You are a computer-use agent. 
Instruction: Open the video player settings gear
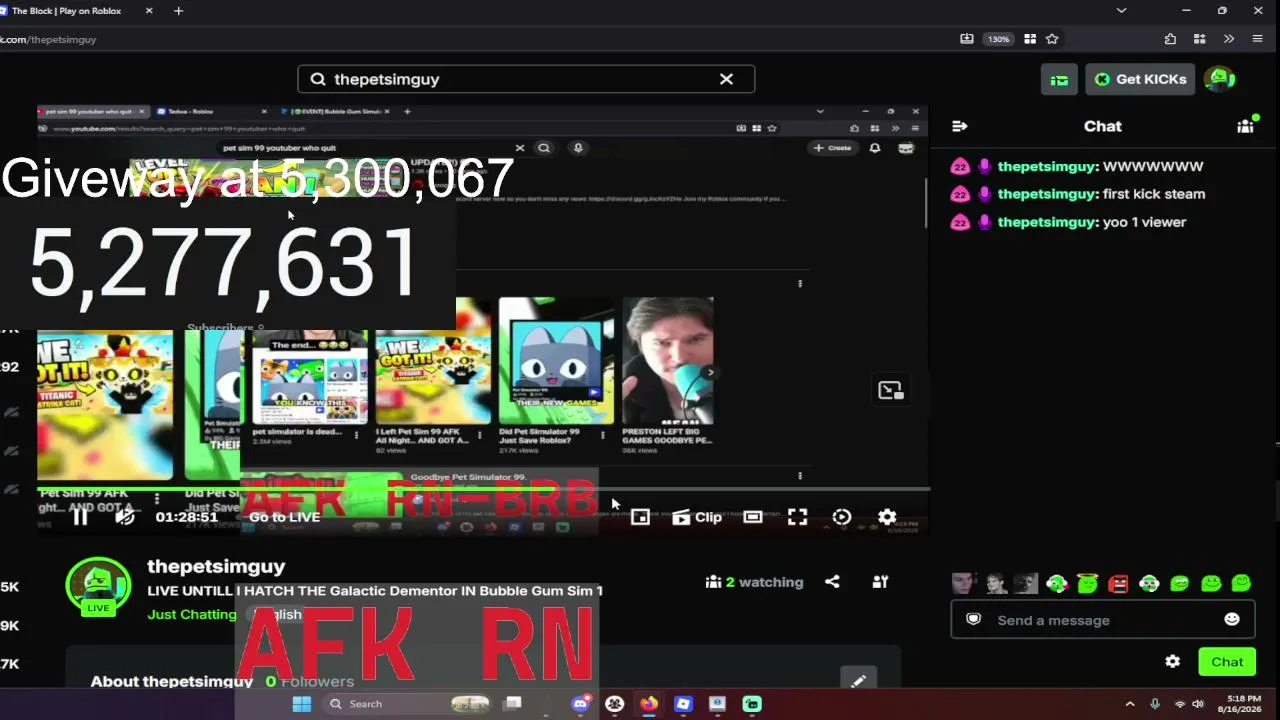887,517
